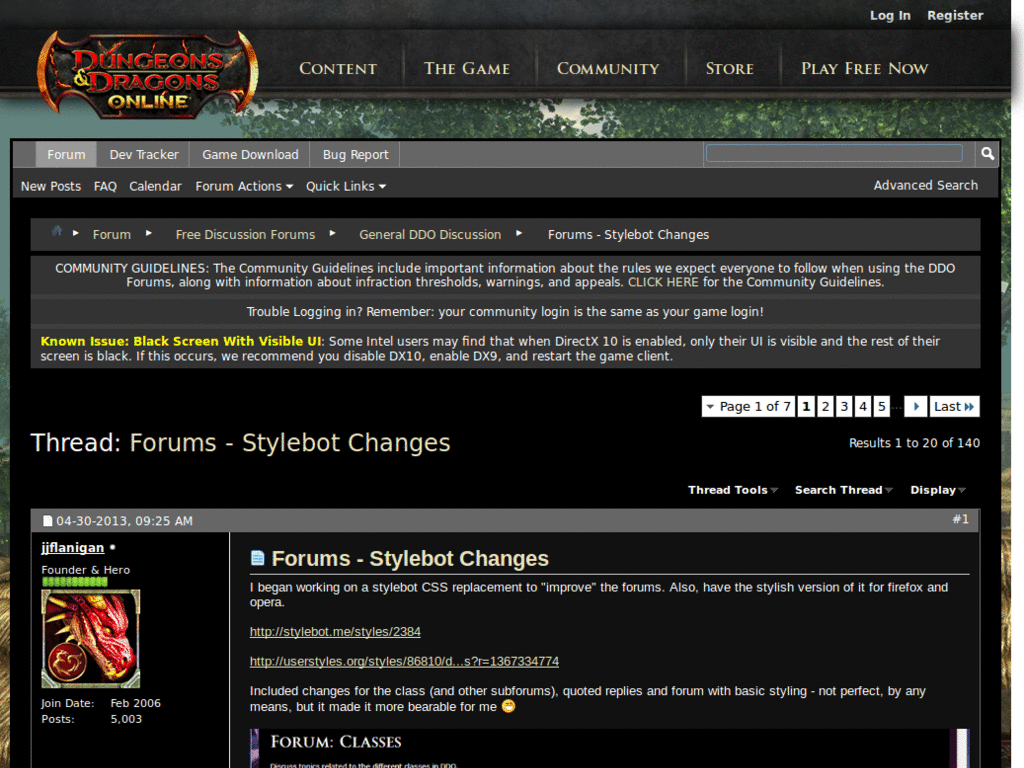The image size is (1024, 768).
Task: Click inside the forum search field
Action: tap(834, 153)
